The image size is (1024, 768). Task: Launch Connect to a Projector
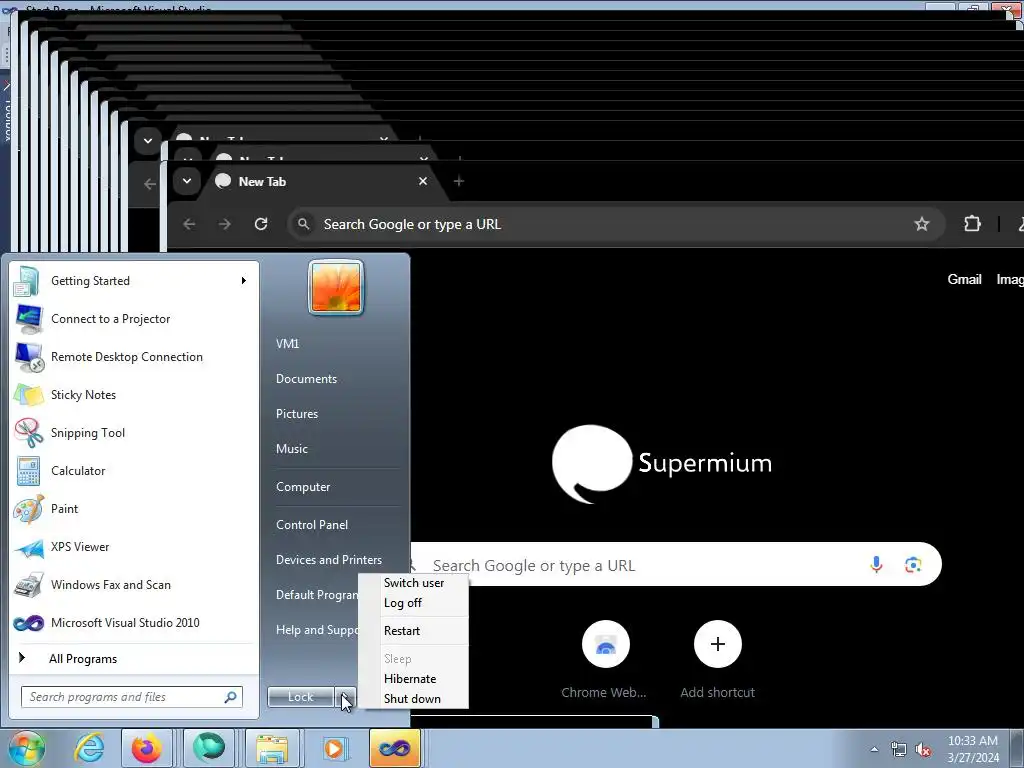pyautogui.click(x=134, y=319)
